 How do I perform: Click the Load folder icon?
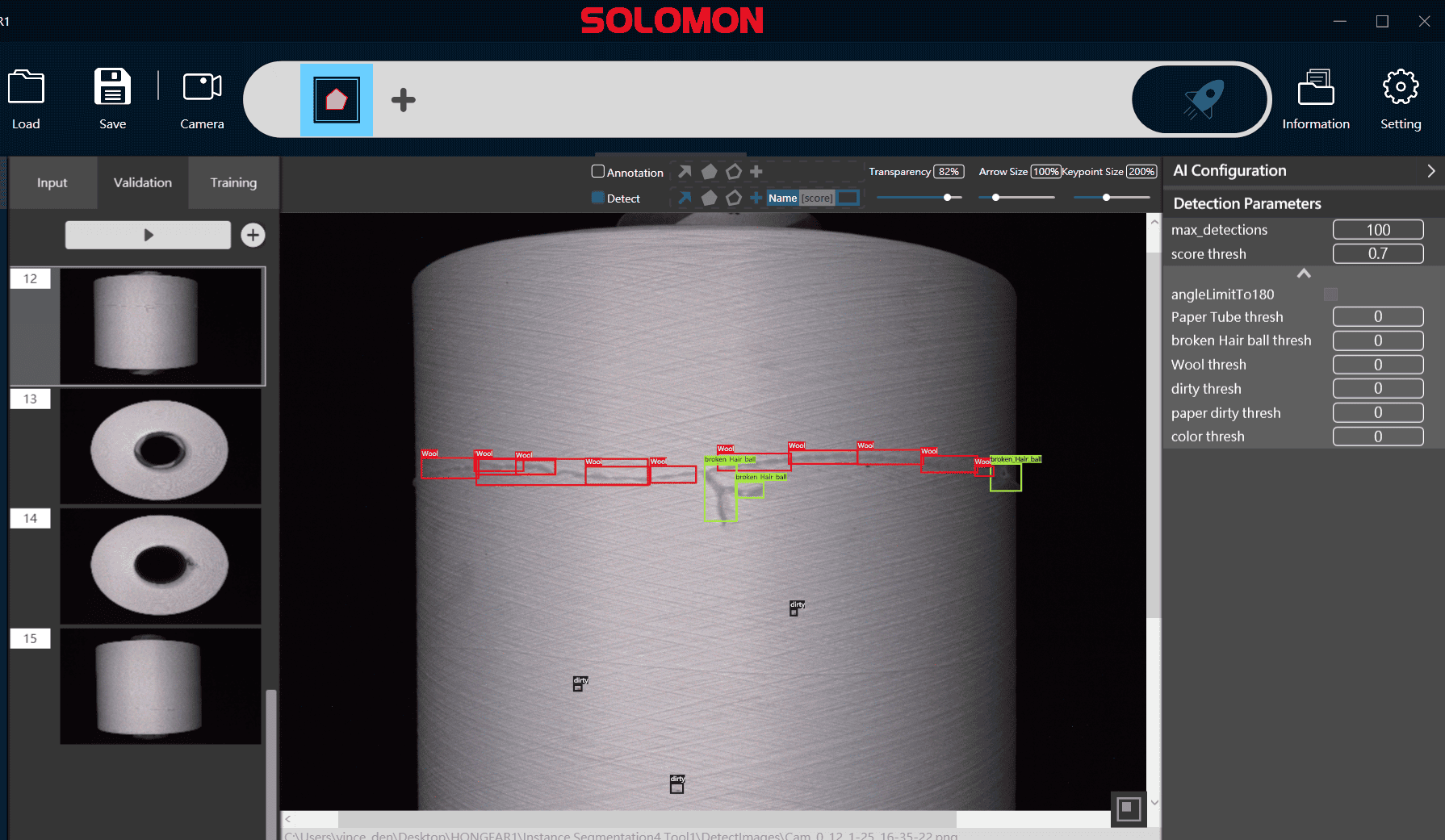click(26, 88)
